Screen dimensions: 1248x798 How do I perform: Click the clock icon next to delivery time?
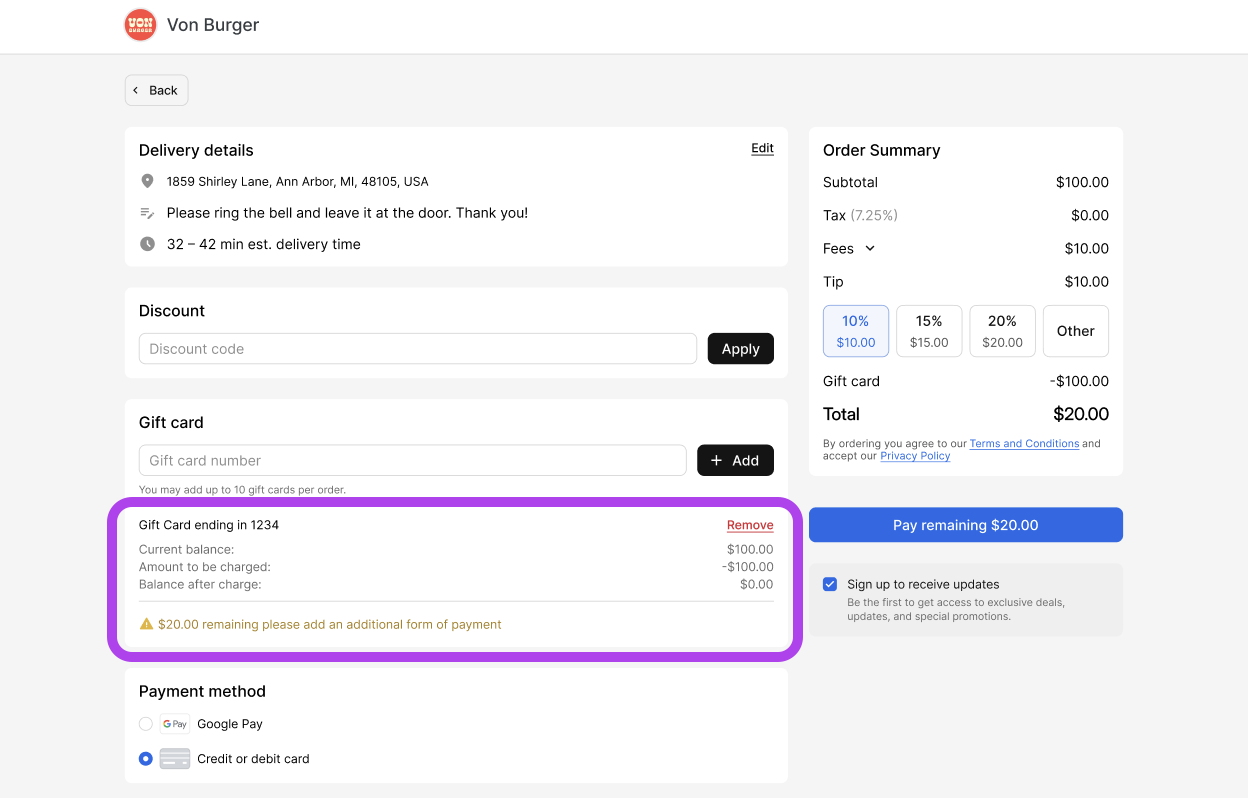point(147,243)
